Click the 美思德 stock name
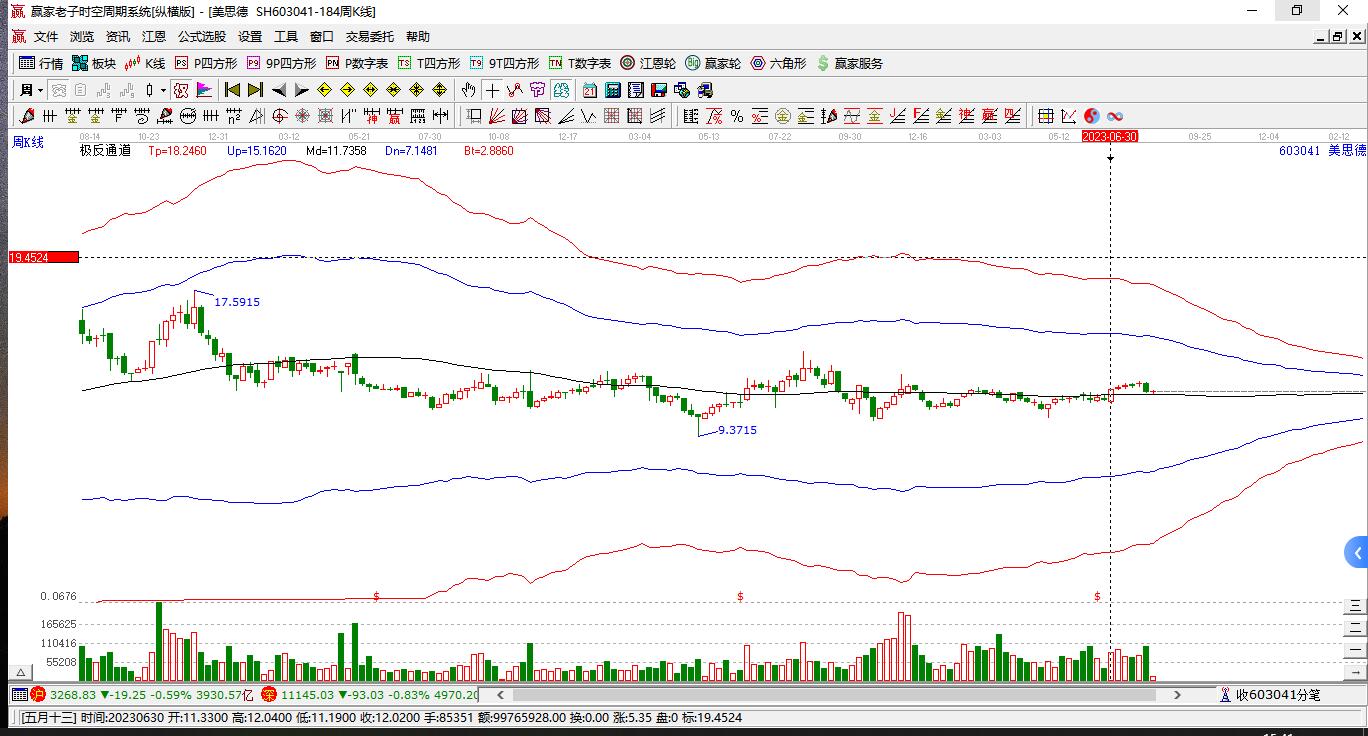Image resolution: width=1368 pixels, height=736 pixels. (x=1346, y=151)
